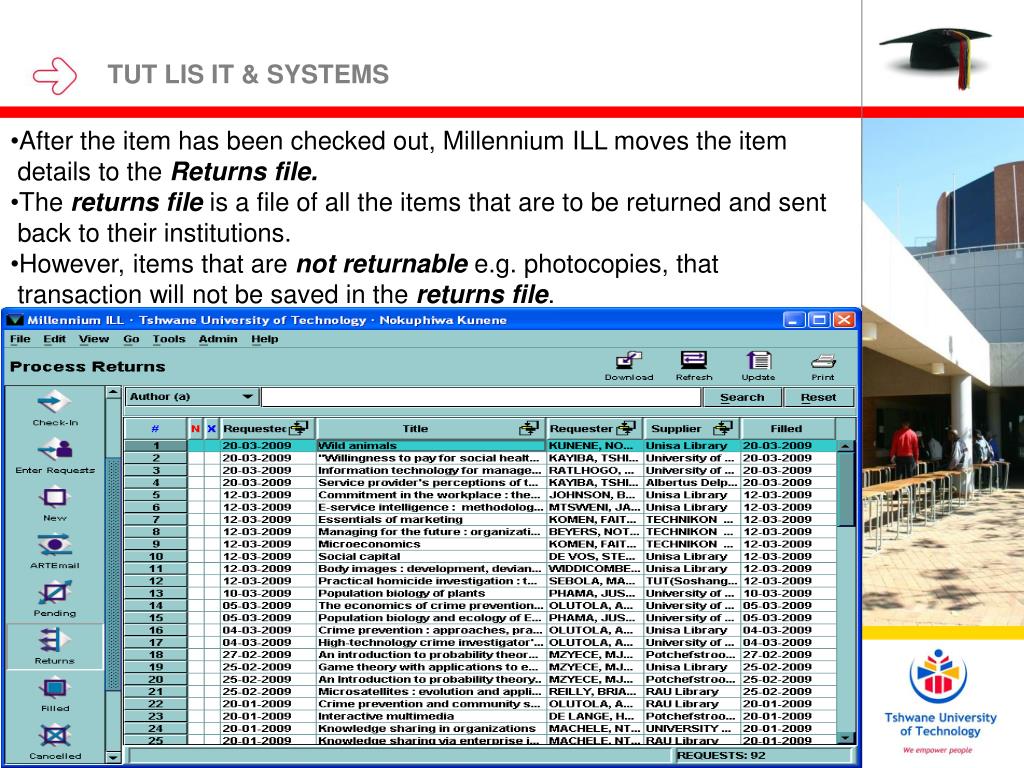1024x768 pixels.
Task: Click the Refresh toolbar icon
Action: [x=694, y=366]
